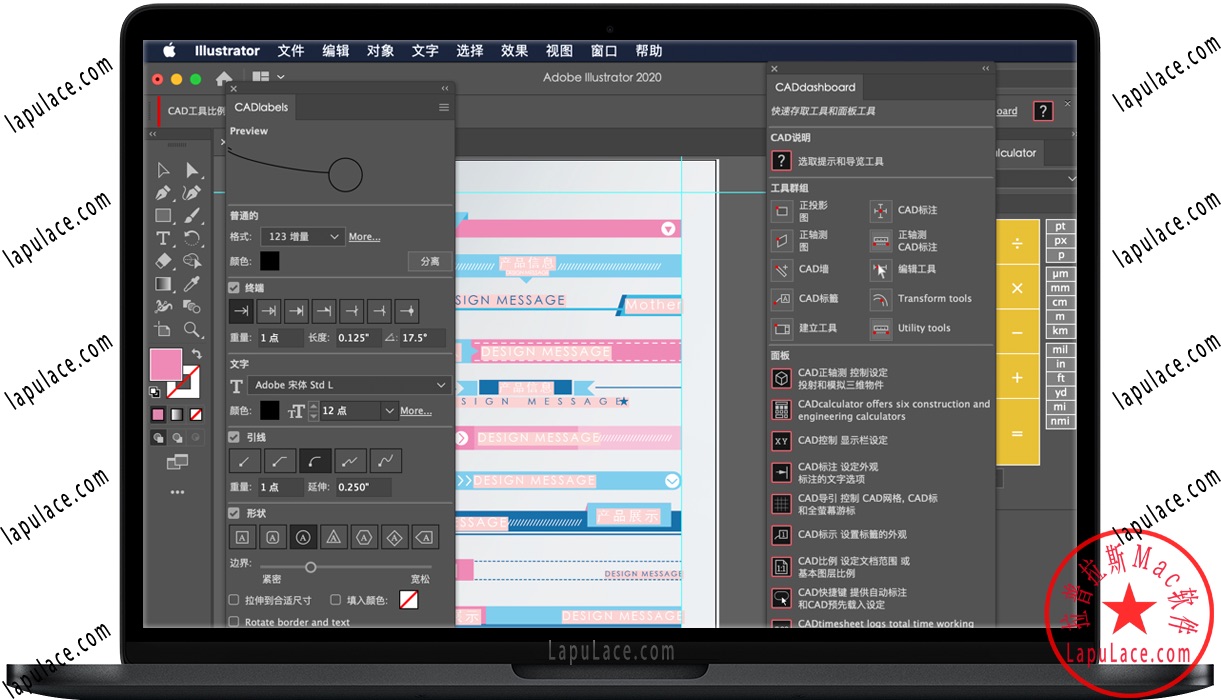Screen dimensions: 1221x700
Task: Open the CADcalculator panel icon
Action: click(782, 409)
